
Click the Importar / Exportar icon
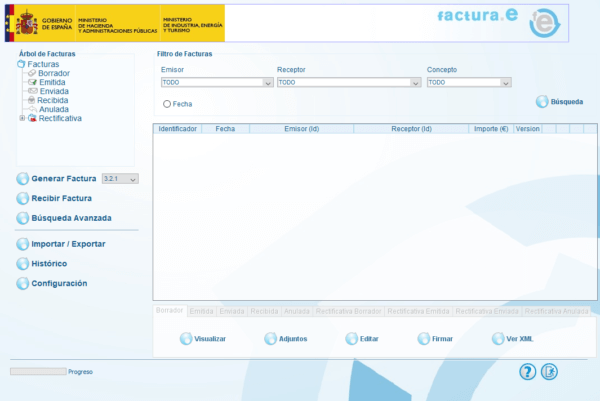click(x=23, y=244)
